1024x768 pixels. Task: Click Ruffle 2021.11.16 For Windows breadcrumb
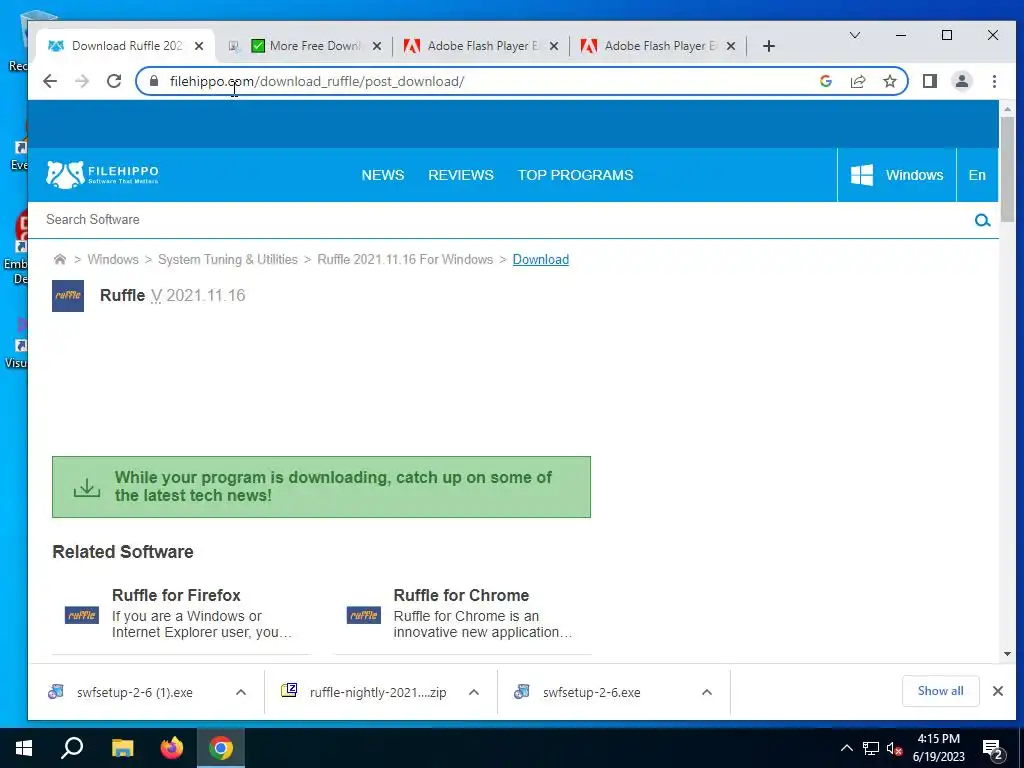tap(405, 259)
